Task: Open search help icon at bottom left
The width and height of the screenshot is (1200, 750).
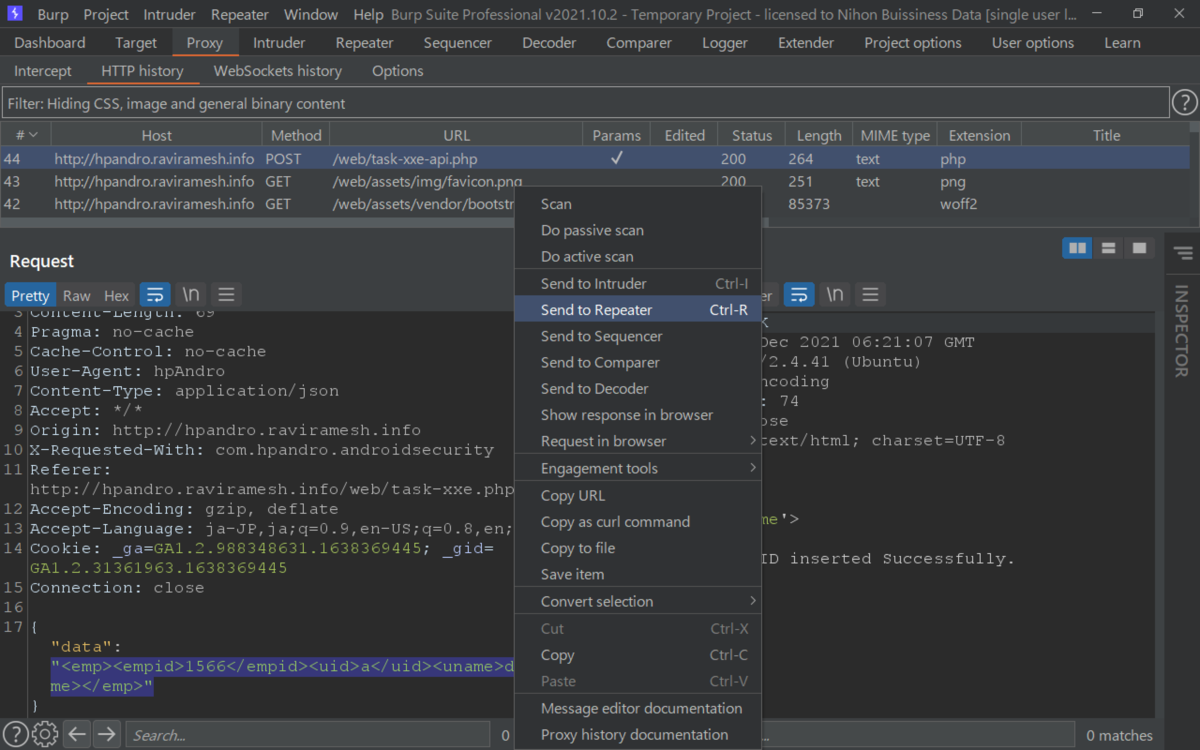Action: coord(15,734)
